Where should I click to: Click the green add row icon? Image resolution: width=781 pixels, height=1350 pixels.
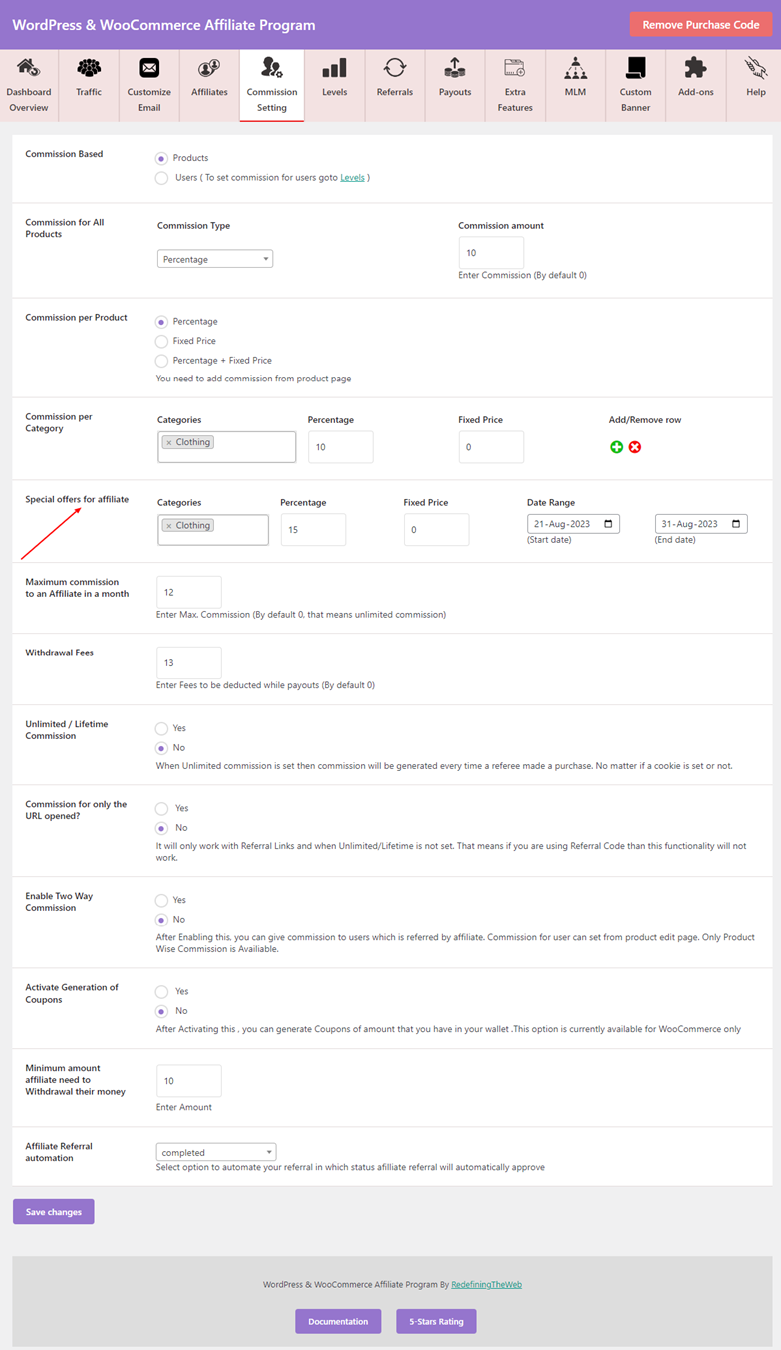click(616, 447)
